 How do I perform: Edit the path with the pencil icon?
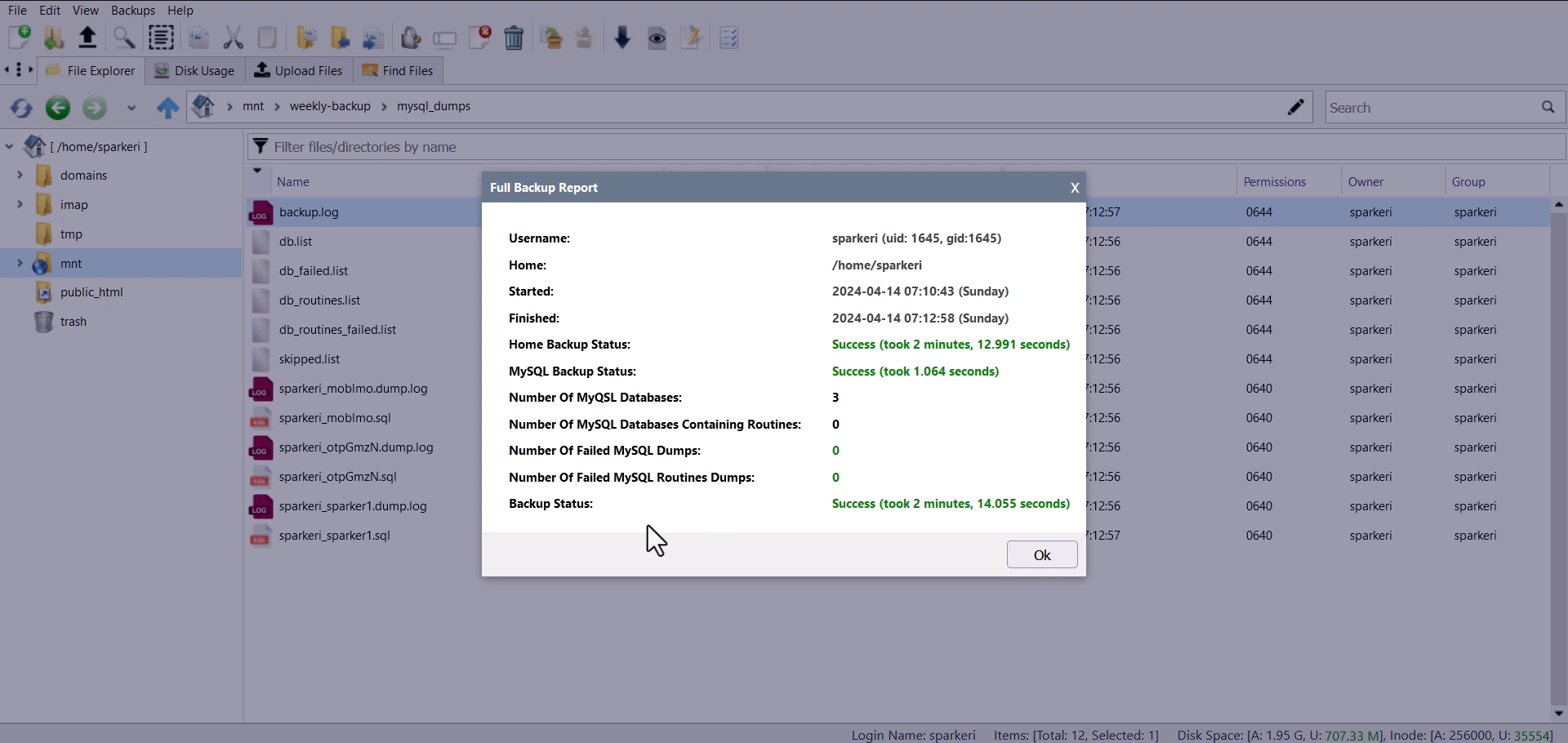click(x=1296, y=107)
